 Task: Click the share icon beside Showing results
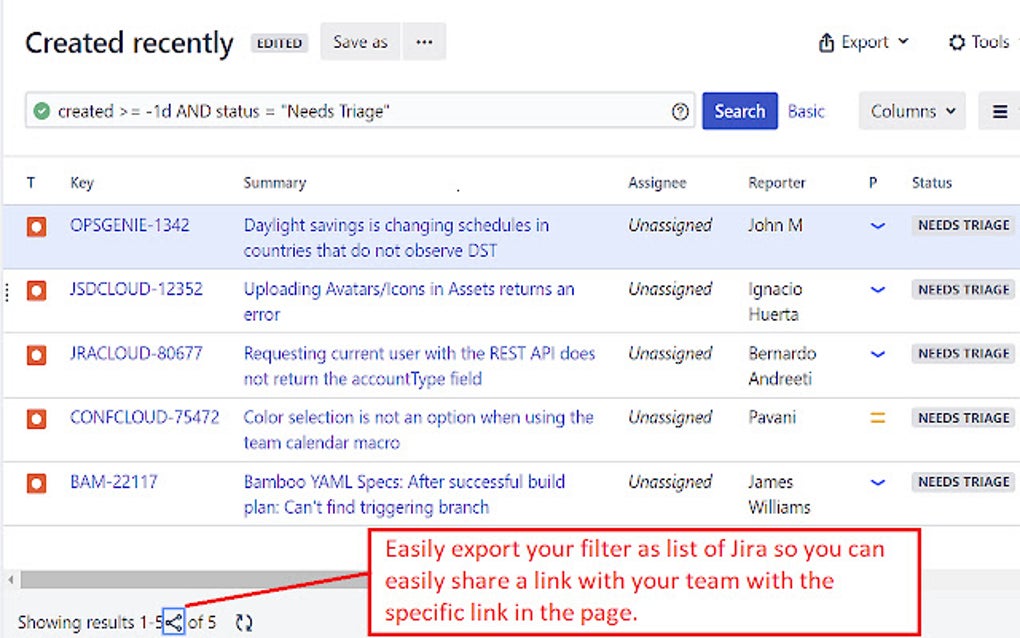coord(174,621)
